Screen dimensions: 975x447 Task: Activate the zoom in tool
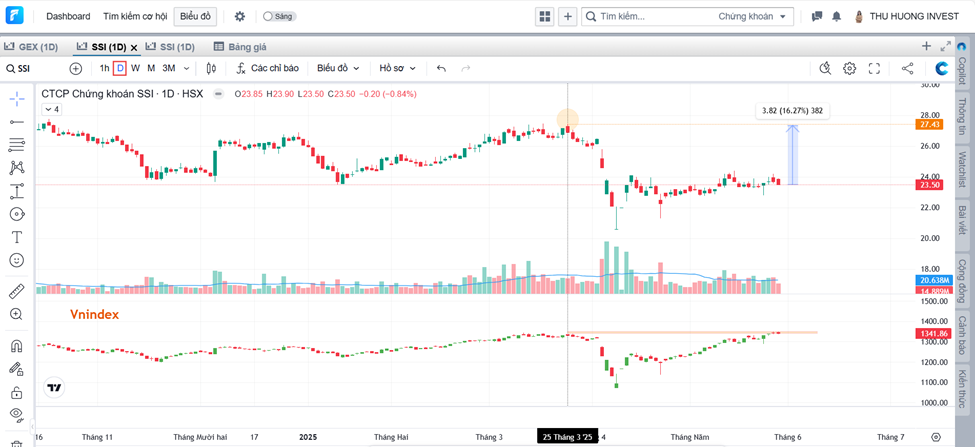pos(17,314)
